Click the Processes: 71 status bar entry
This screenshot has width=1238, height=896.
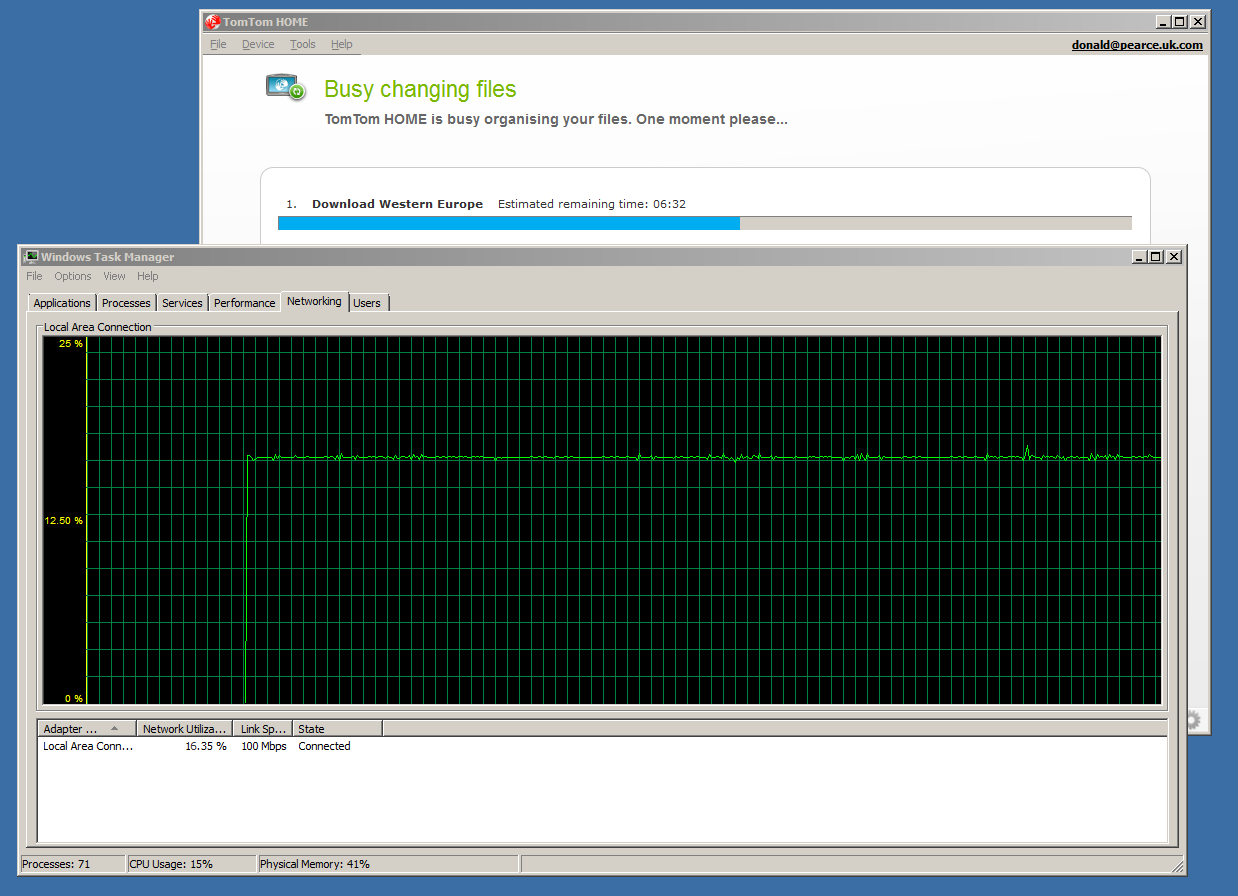click(72, 864)
